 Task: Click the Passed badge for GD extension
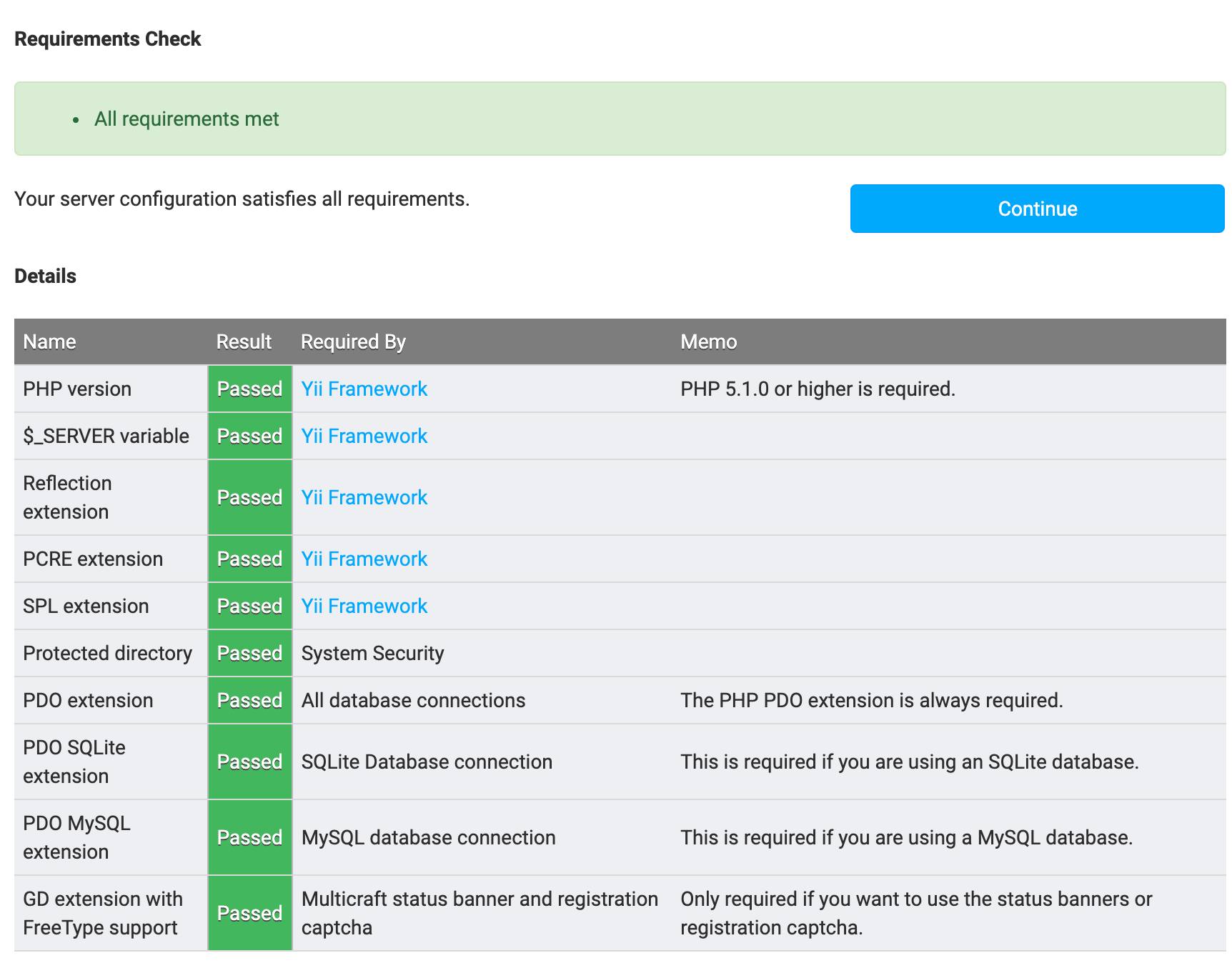pyautogui.click(x=249, y=913)
